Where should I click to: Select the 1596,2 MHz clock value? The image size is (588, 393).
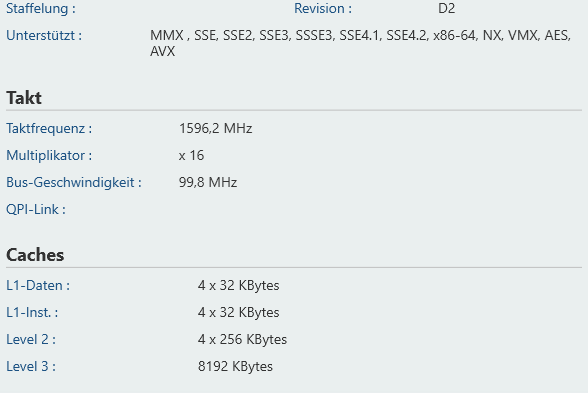tap(216, 129)
